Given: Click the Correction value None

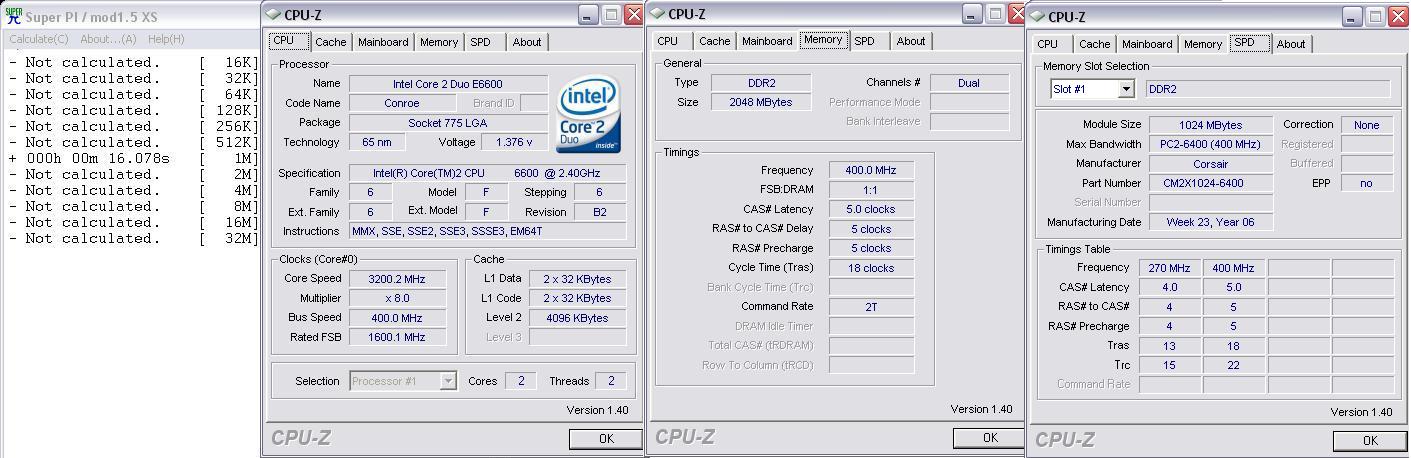Looking at the screenshot, I should tap(1367, 125).
